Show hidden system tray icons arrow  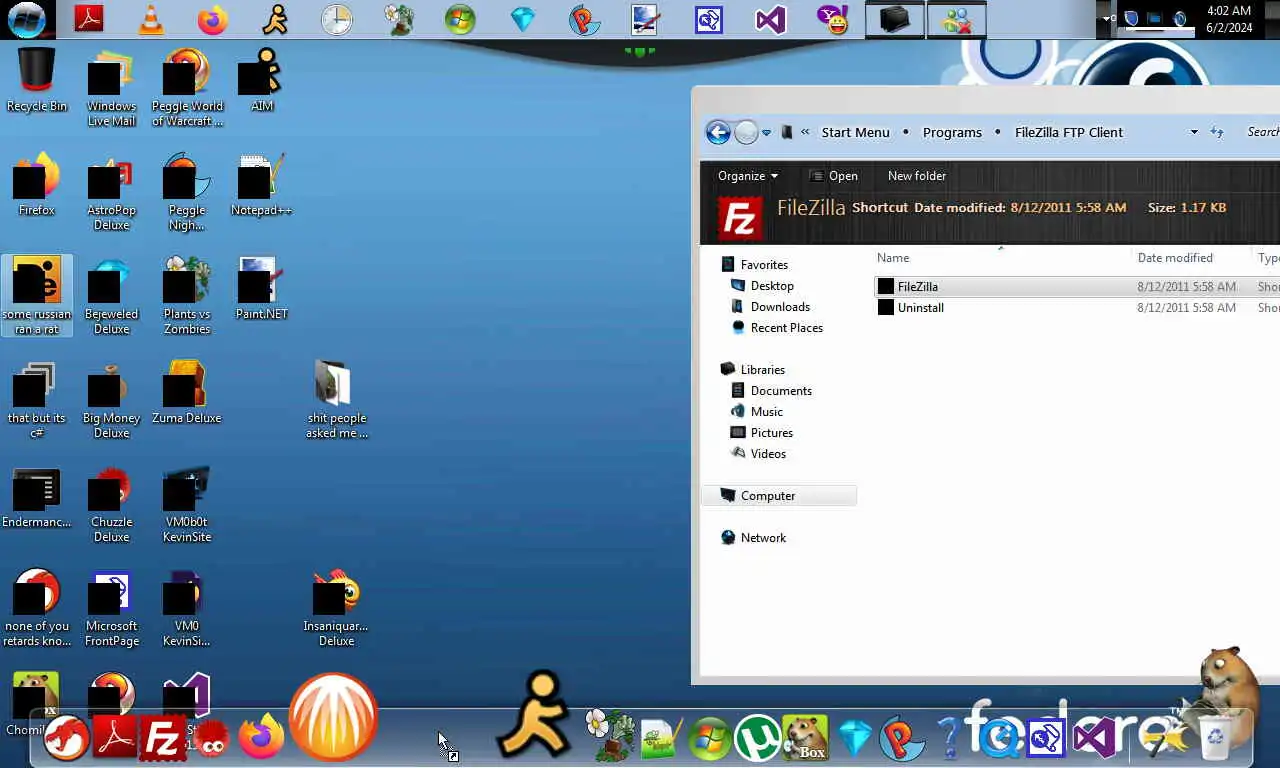(x=1107, y=18)
